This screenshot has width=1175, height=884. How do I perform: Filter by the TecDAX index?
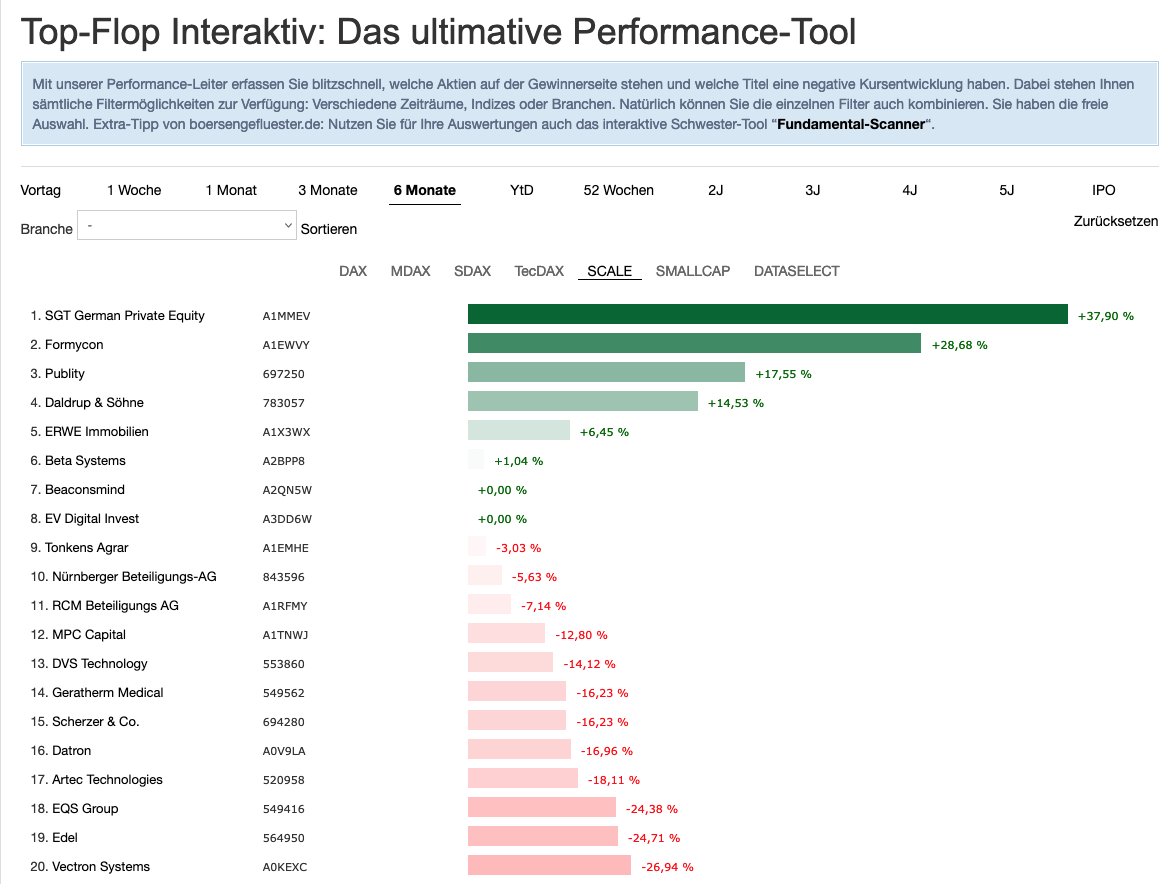[x=539, y=271]
